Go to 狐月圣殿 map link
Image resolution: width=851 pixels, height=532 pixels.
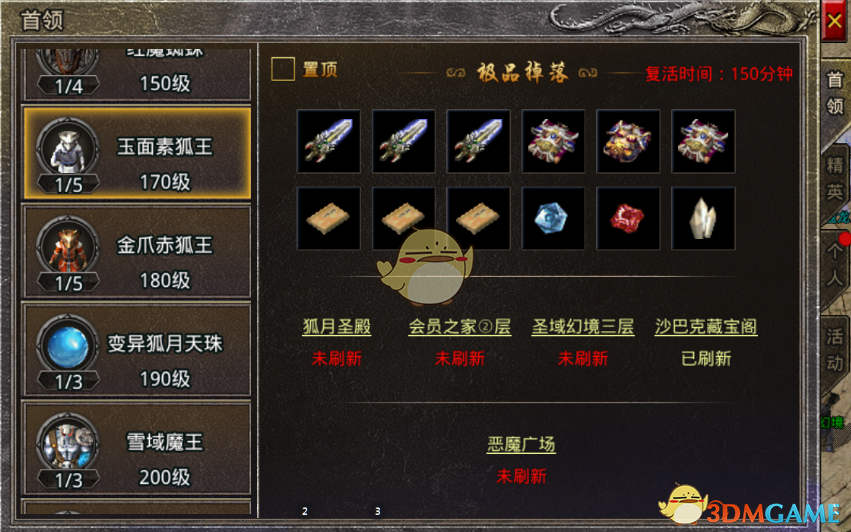[x=336, y=326]
